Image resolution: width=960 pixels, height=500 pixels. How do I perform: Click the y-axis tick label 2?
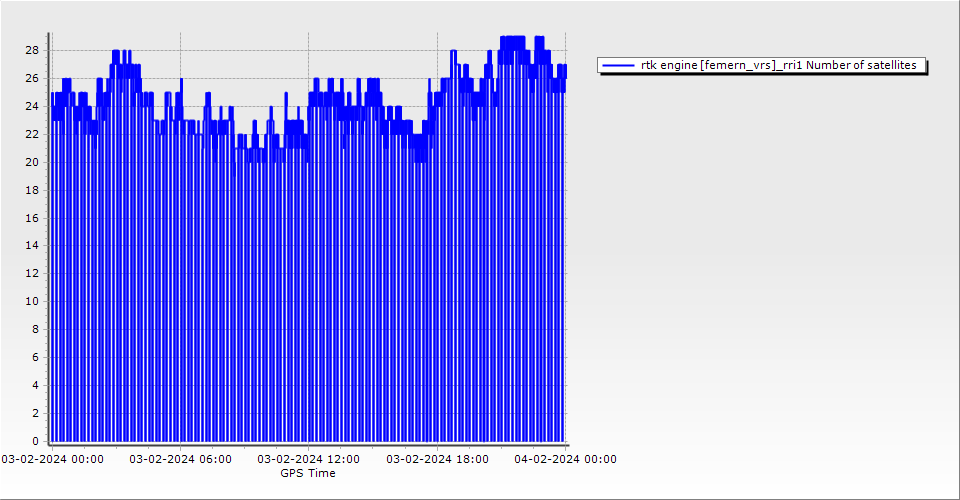[35, 413]
